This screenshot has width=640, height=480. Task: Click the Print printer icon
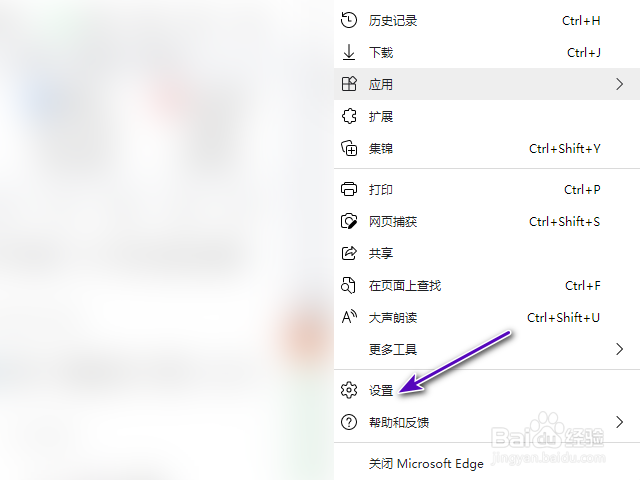click(x=349, y=189)
